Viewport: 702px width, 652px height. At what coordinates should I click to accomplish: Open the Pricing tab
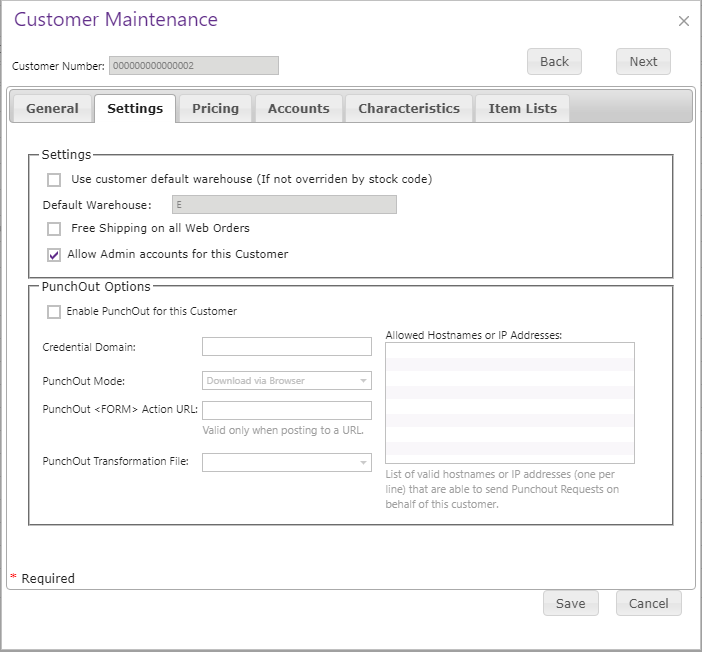click(215, 109)
